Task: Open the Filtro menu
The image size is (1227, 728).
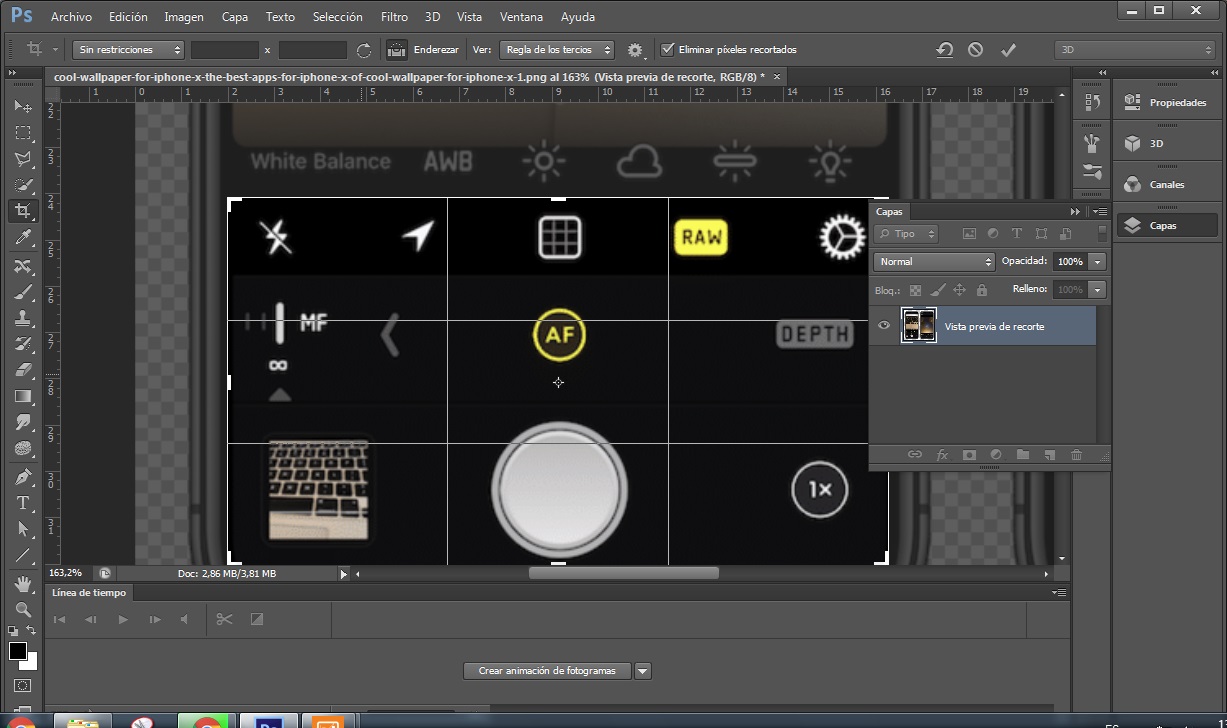Action: [x=394, y=17]
